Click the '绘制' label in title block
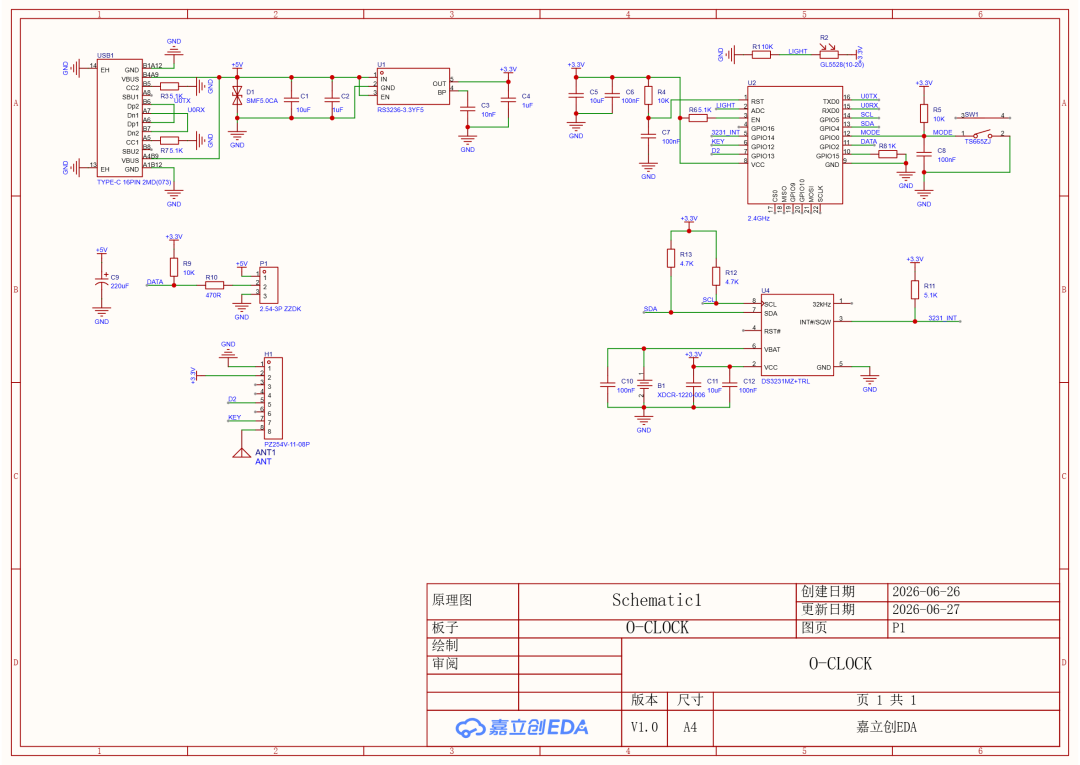Image resolution: width=1080 pixels, height=765 pixels. pos(445,645)
